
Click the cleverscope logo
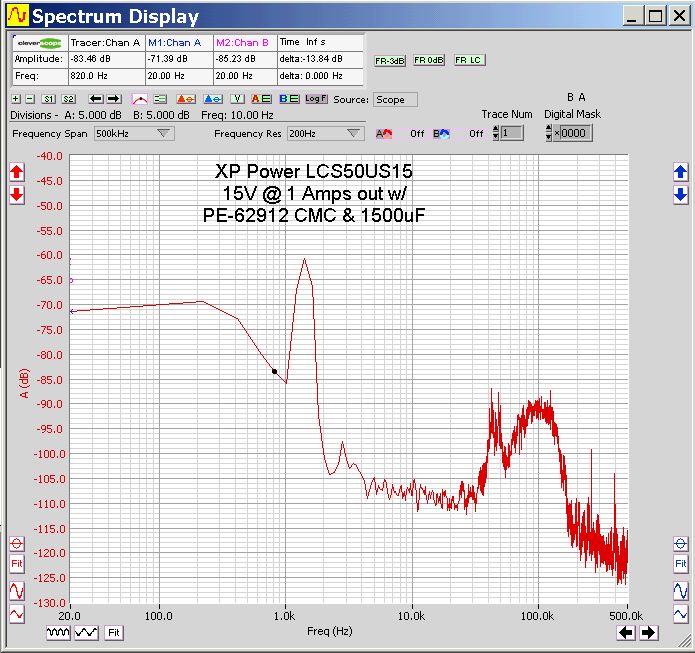40,43
